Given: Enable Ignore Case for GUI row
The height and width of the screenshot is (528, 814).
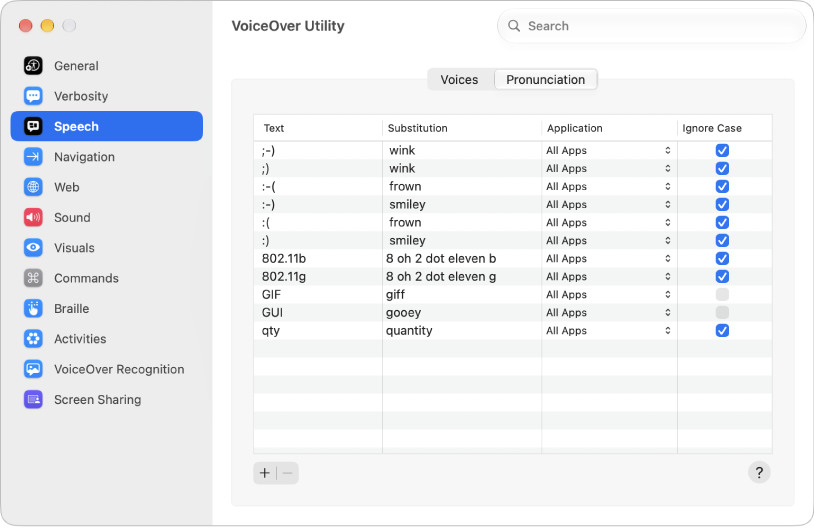Looking at the screenshot, I should tap(722, 313).
